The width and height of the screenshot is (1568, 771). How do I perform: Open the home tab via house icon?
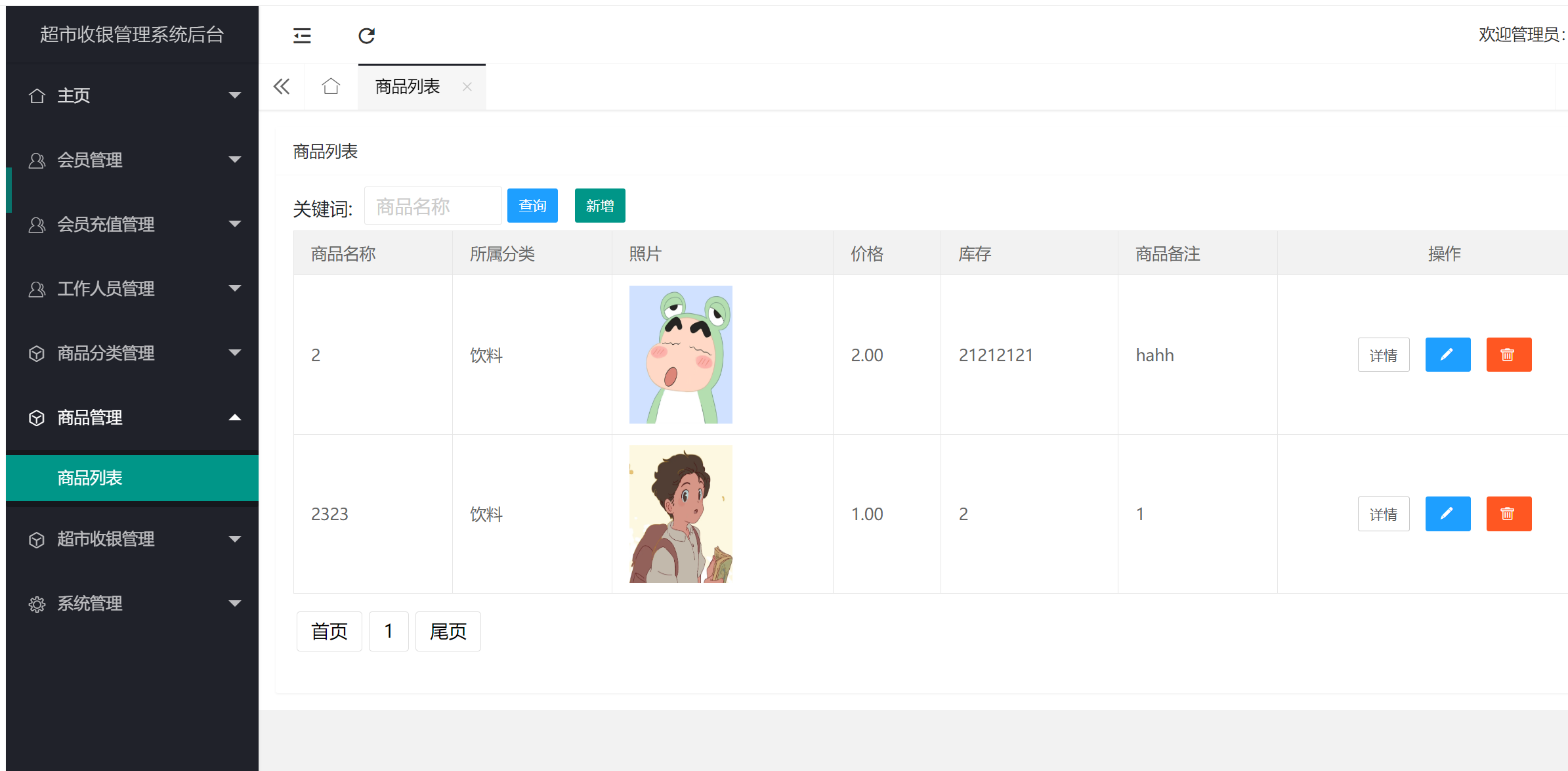(330, 86)
